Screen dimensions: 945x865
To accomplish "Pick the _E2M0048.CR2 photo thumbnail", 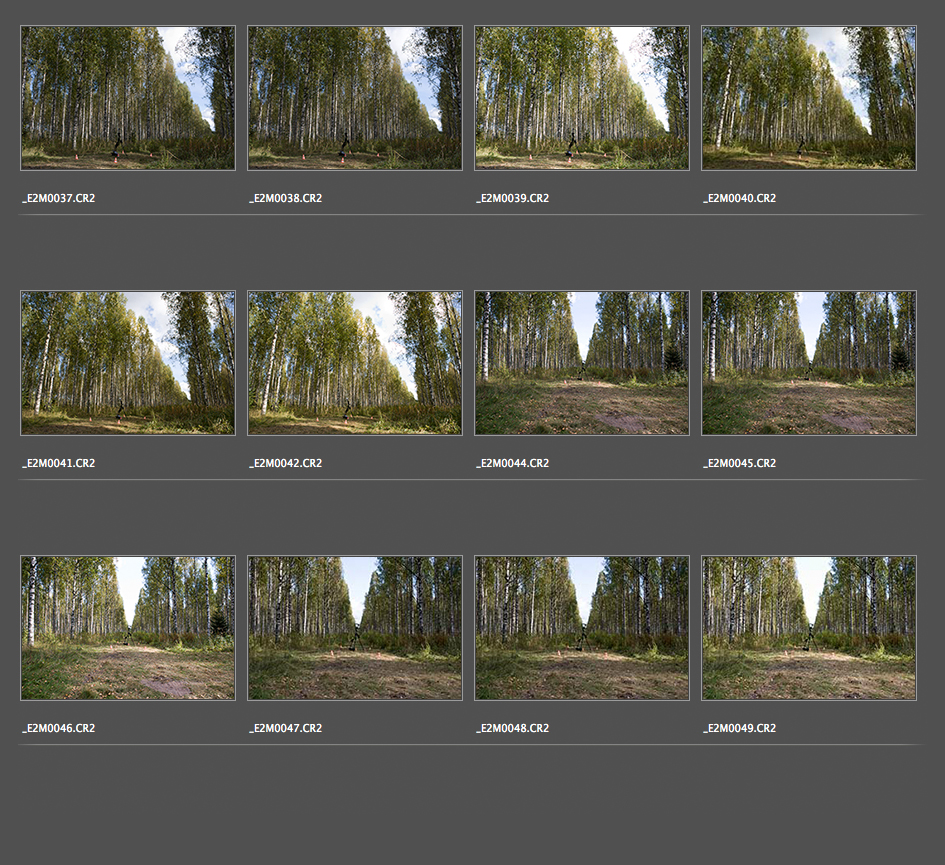I will click(582, 628).
